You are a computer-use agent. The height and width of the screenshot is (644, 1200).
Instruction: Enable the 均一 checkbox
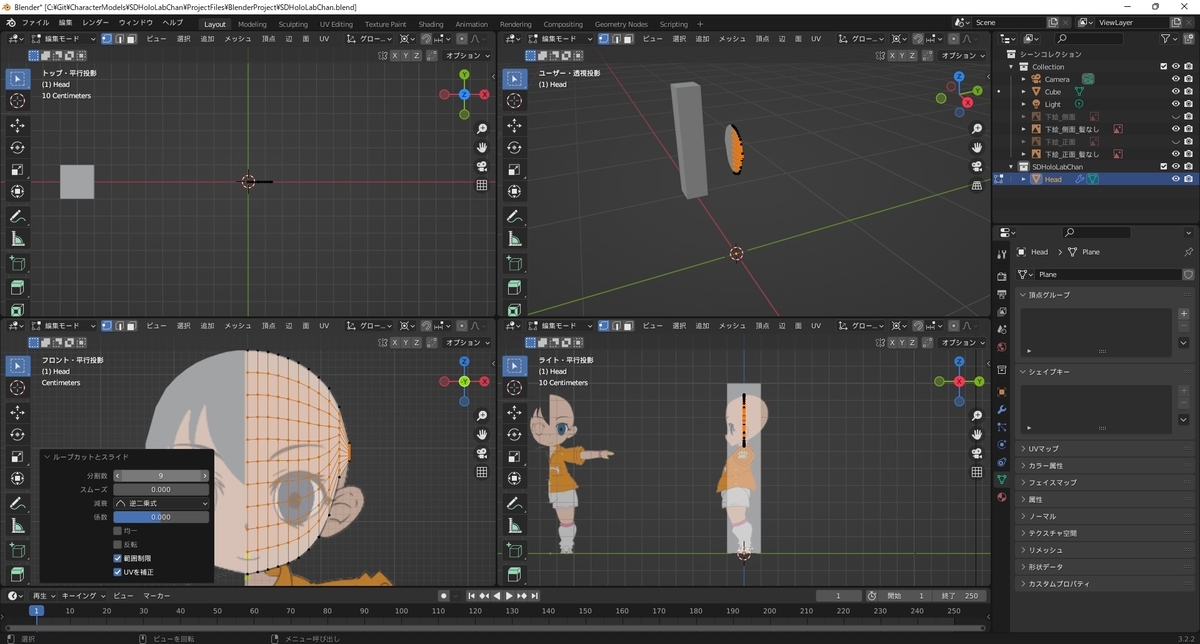click(x=117, y=531)
